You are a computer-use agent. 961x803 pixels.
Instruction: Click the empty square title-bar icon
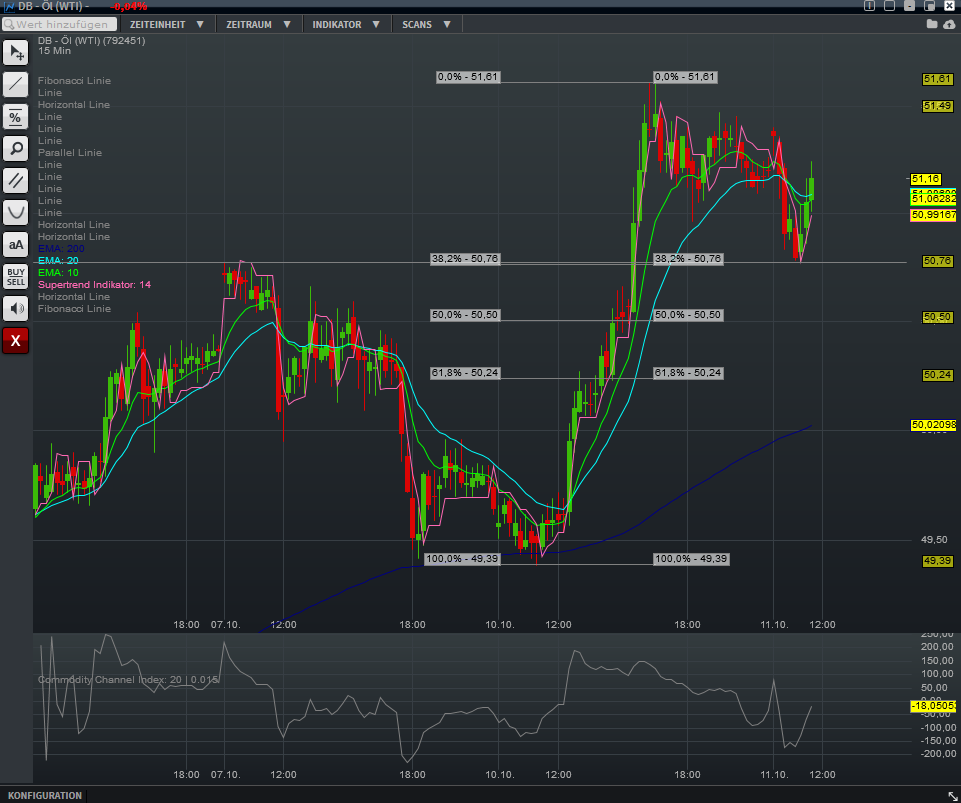889,6
